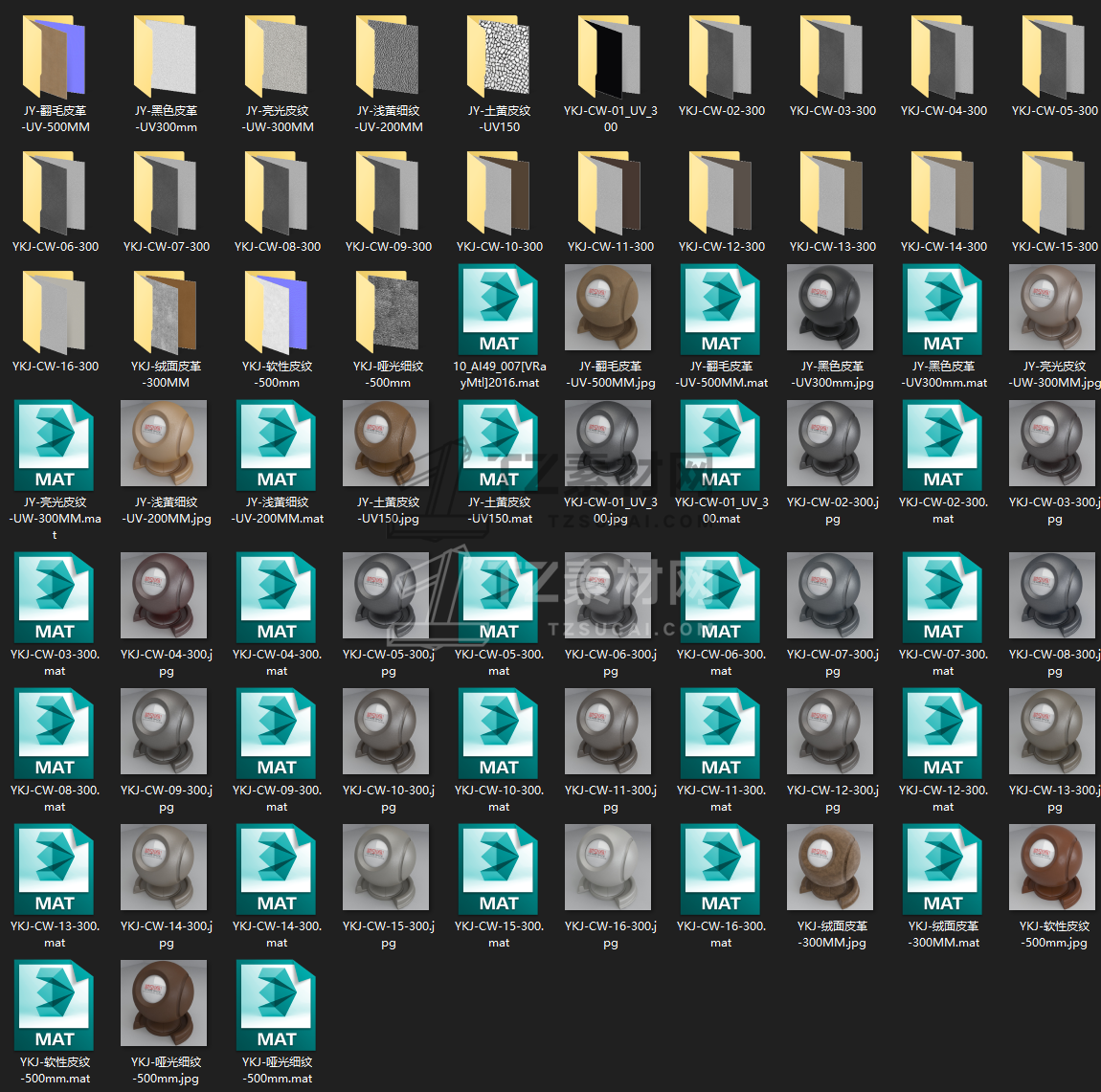Screen dimensions: 1101x1092
Task: Open the JY-亮光皮纹-UW-300MM folder
Action: tap(277, 57)
